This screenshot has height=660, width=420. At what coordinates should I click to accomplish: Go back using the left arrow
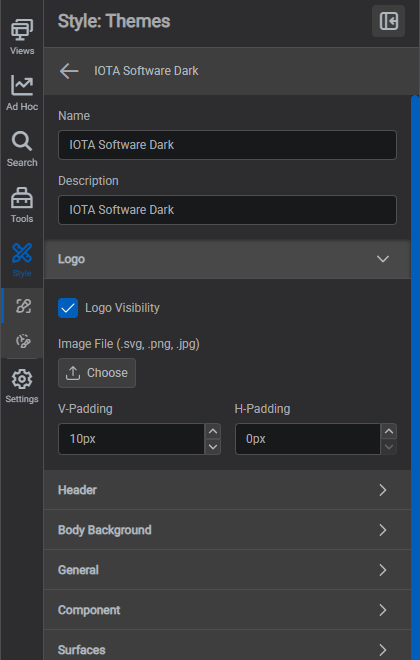(x=69, y=71)
